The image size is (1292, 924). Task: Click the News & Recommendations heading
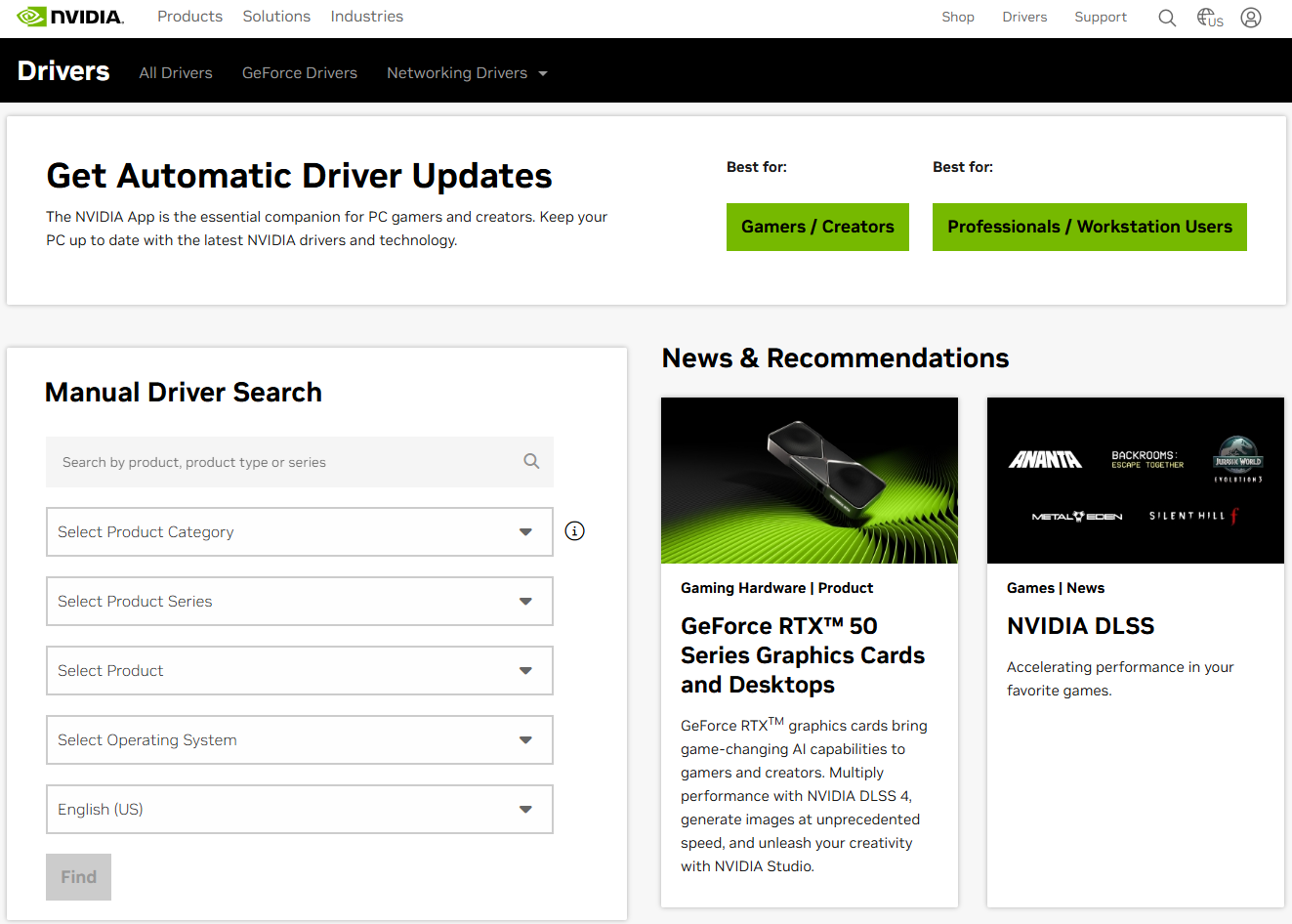click(836, 358)
